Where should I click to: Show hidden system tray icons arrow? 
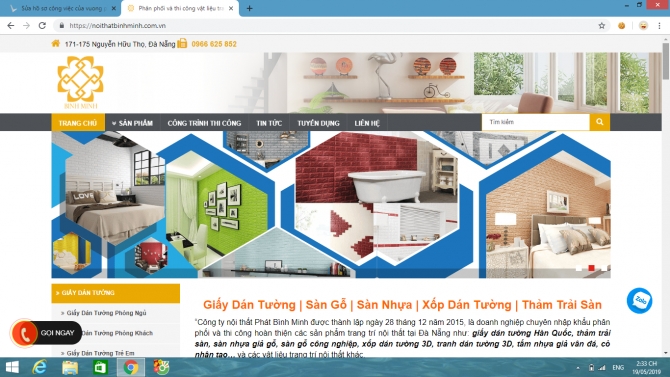point(578,368)
